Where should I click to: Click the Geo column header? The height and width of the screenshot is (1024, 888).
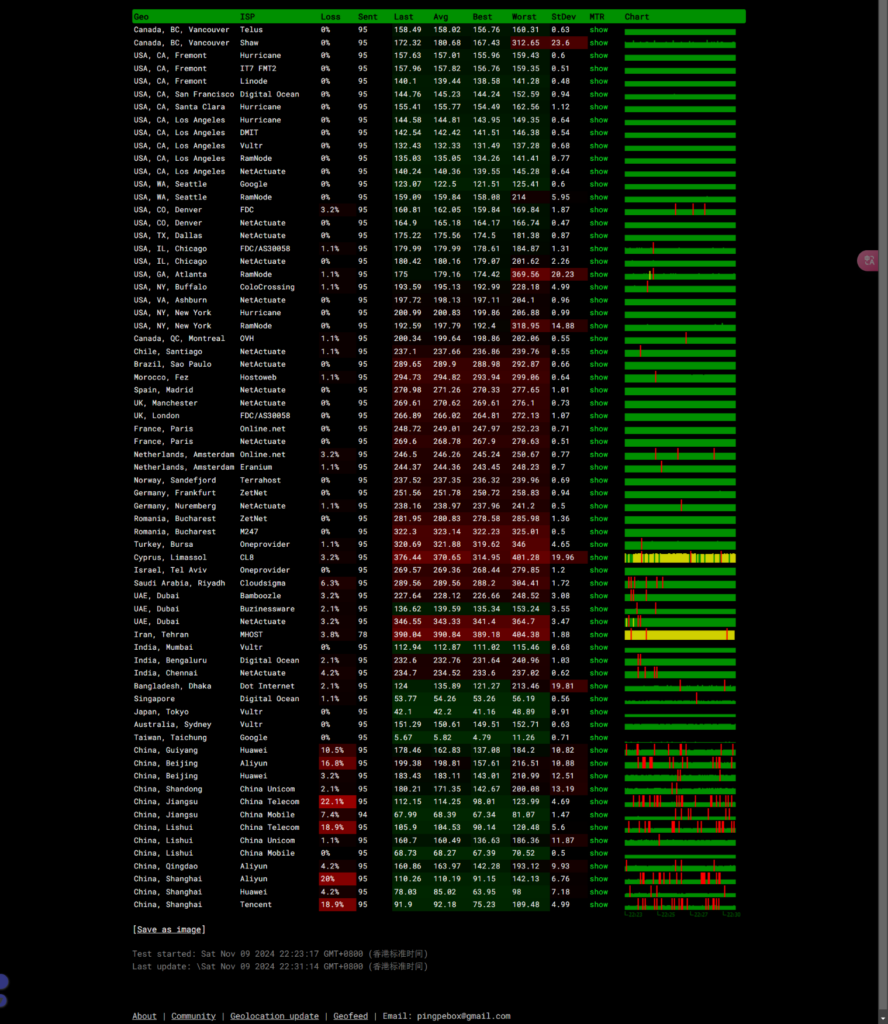[141, 17]
